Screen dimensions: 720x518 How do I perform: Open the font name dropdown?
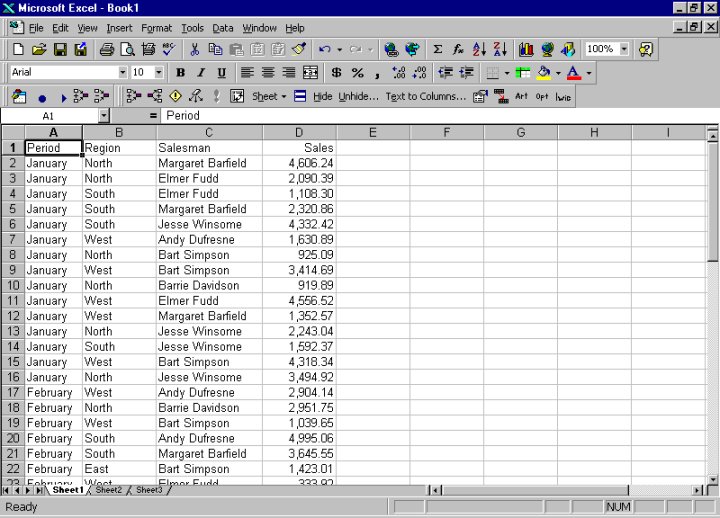[x=123, y=72]
